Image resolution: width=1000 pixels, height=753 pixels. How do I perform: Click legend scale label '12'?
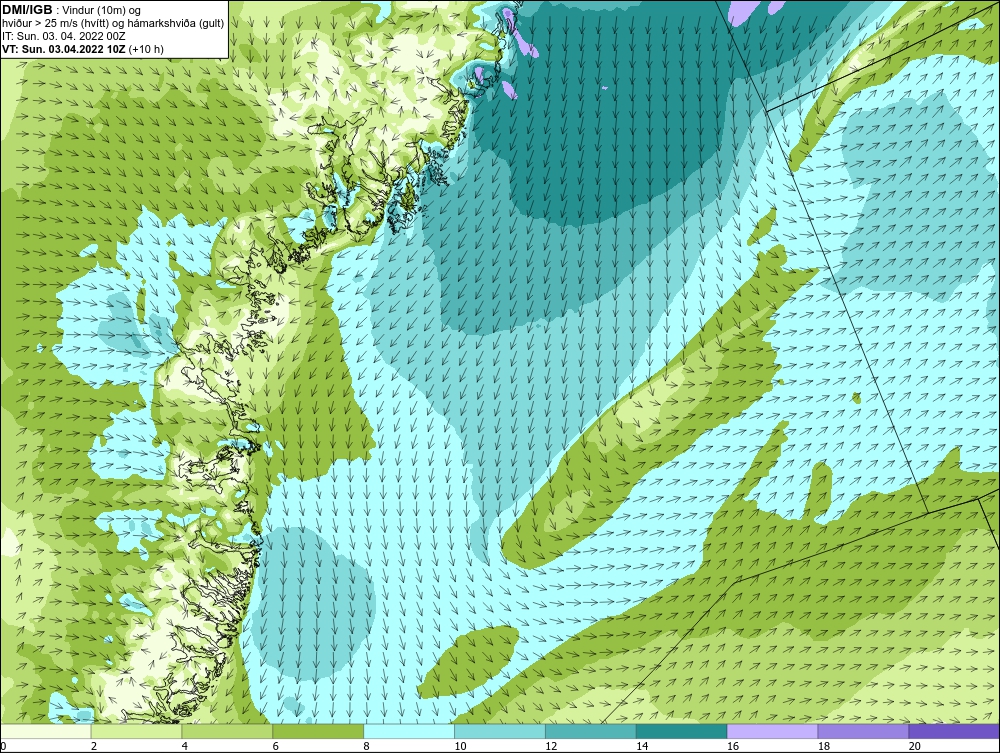coord(551,746)
